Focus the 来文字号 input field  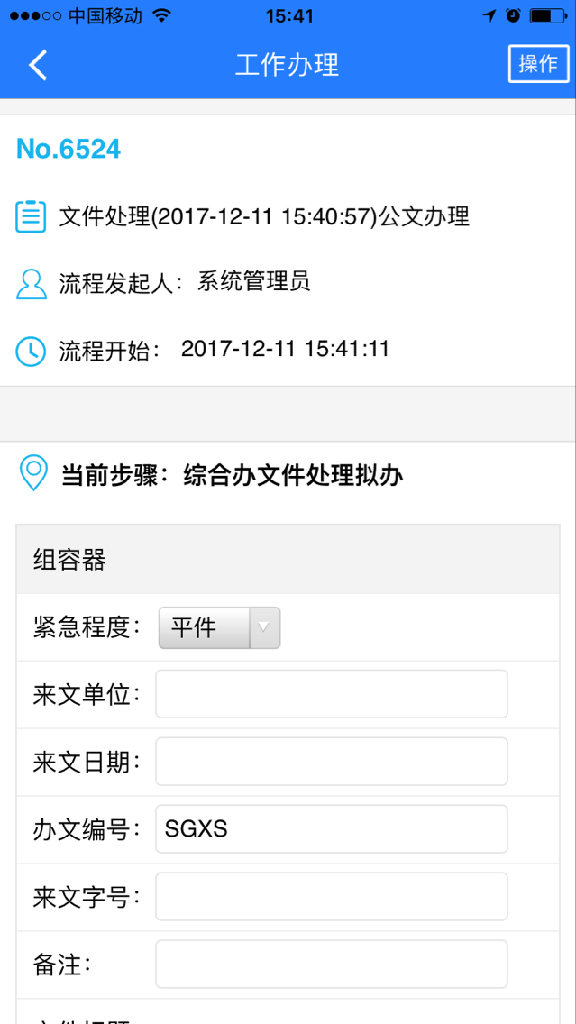coord(331,896)
